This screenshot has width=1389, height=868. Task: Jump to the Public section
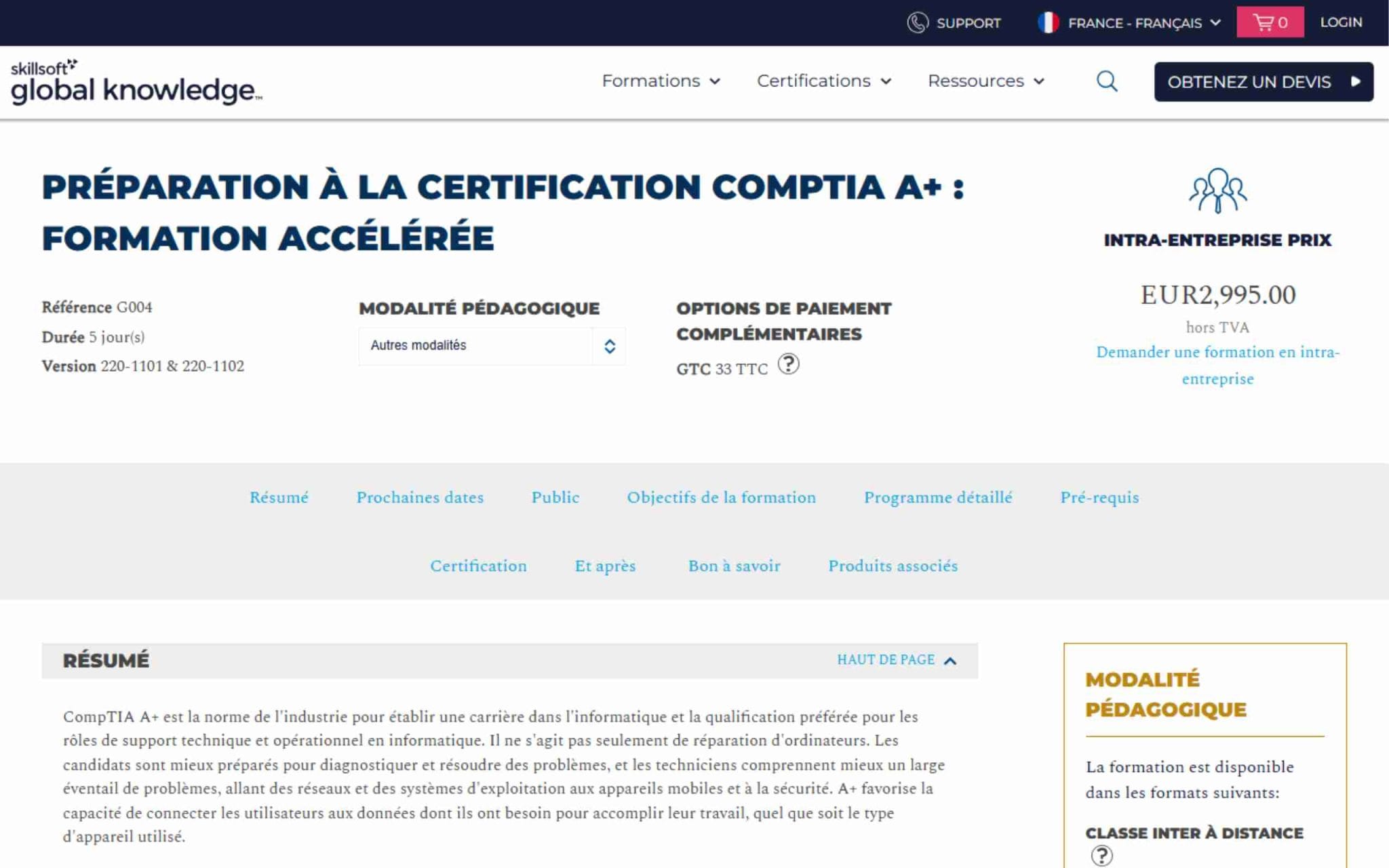click(x=555, y=497)
